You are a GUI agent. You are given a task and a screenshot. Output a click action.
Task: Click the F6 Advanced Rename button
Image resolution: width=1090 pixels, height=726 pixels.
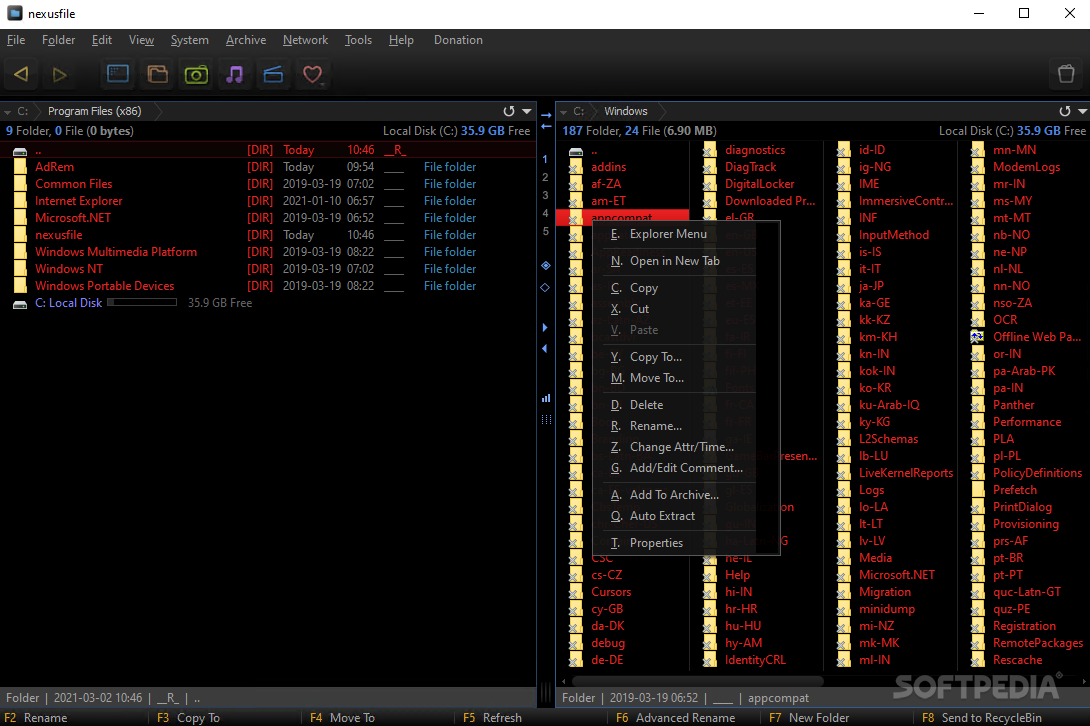(x=676, y=718)
